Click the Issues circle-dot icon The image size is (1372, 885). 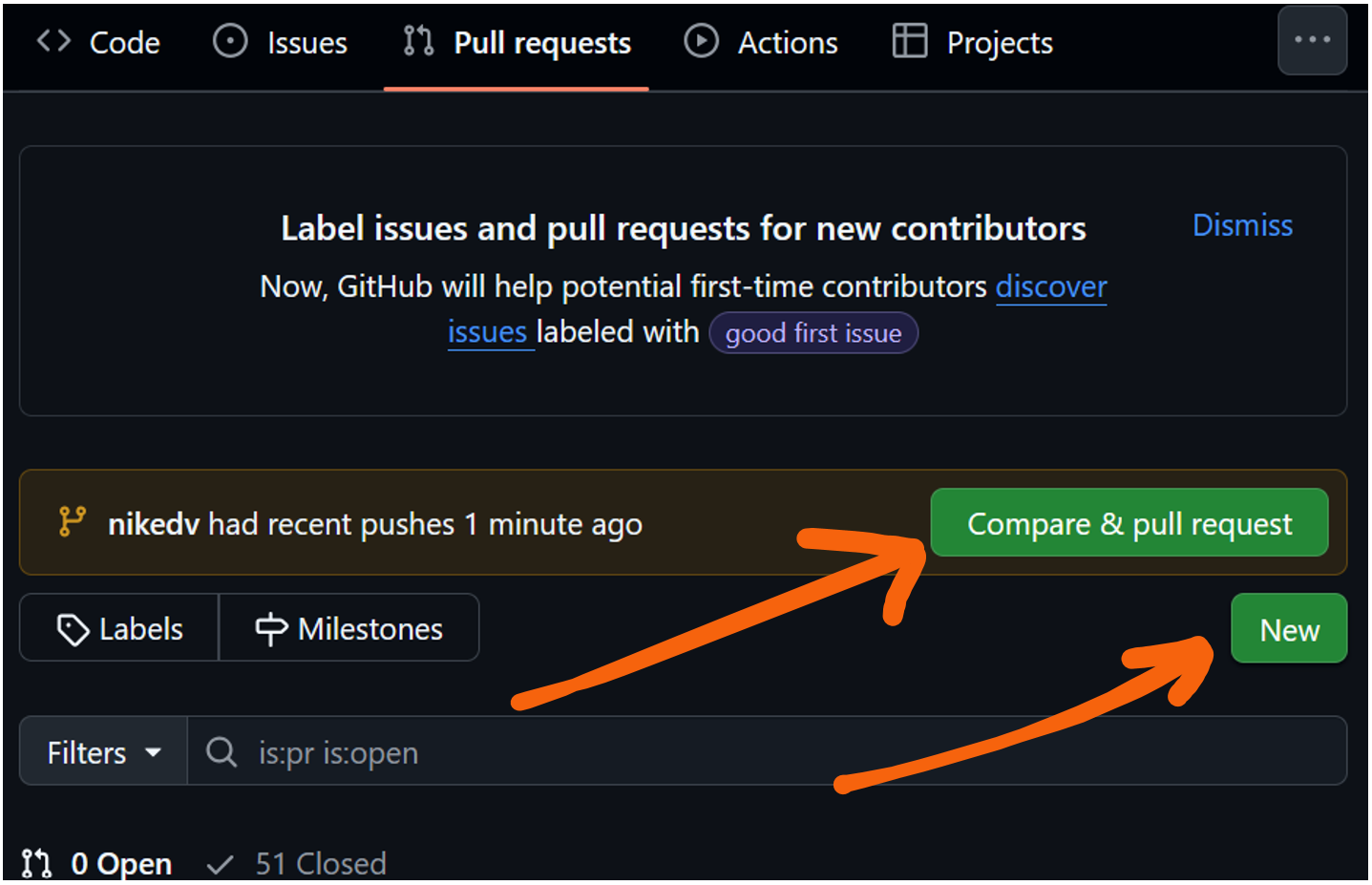click(x=230, y=41)
